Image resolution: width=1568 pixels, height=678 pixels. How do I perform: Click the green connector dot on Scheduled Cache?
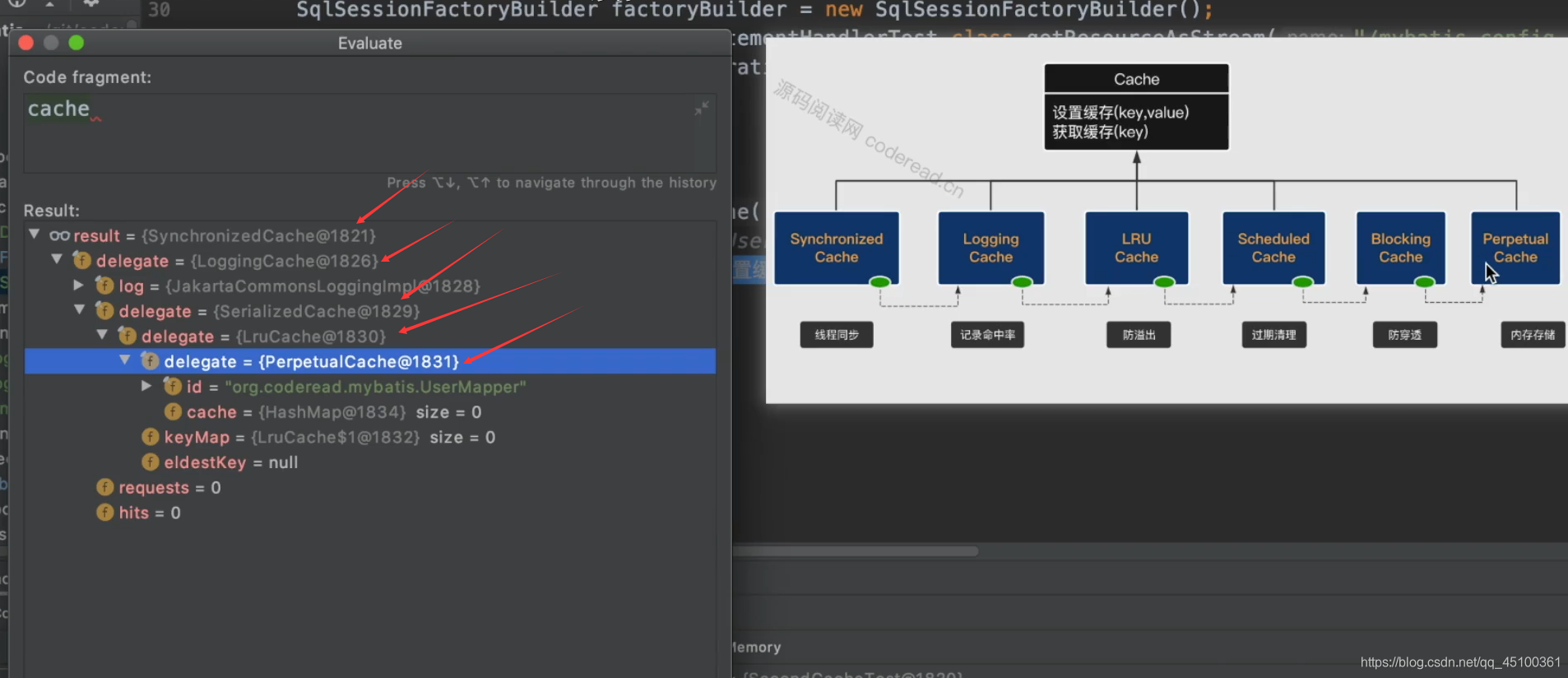click(1302, 282)
